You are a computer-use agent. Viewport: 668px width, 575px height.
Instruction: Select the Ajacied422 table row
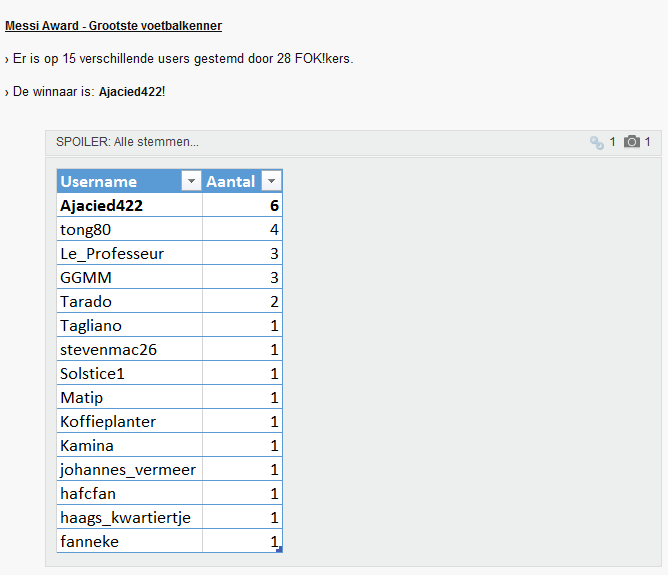click(x=170, y=205)
